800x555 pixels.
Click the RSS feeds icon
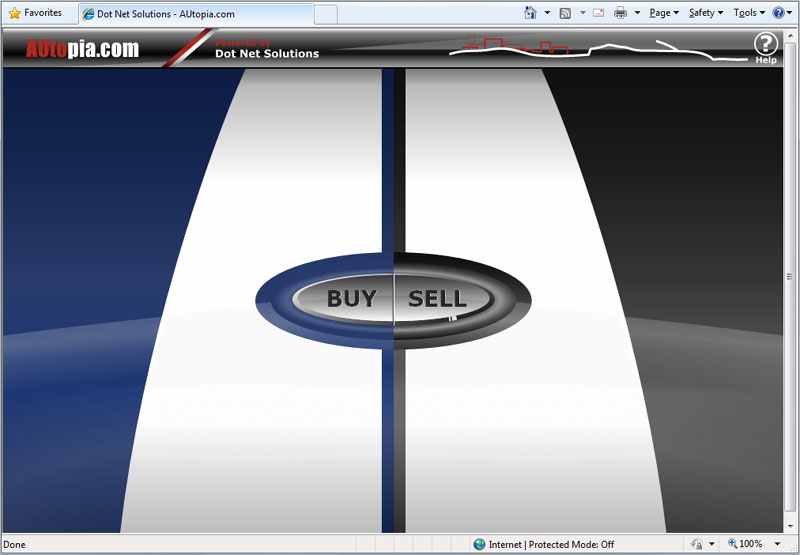(565, 13)
